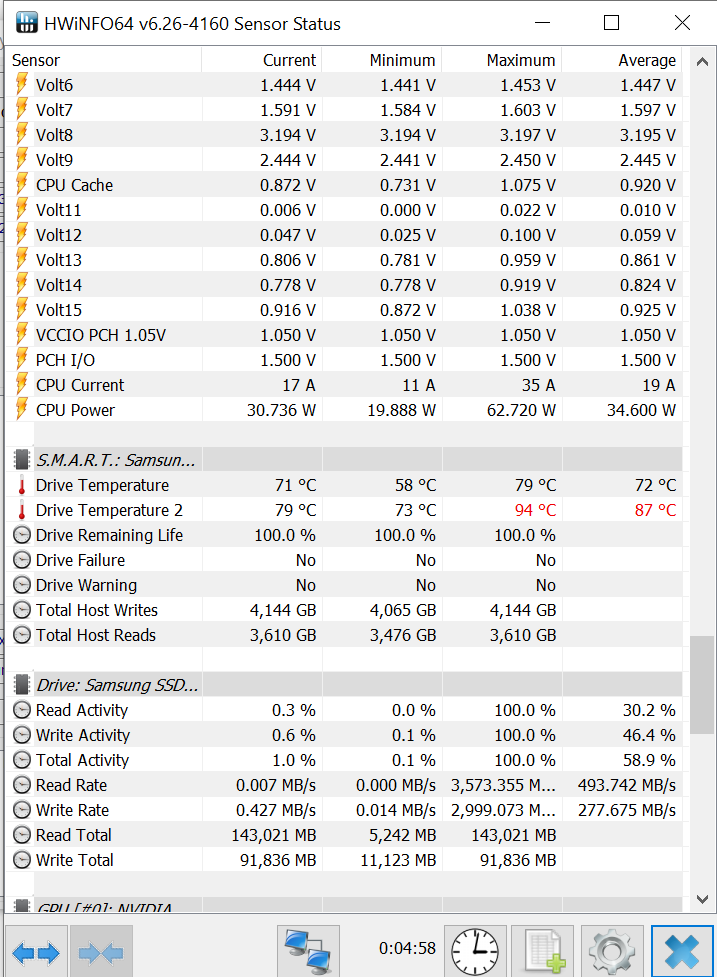The width and height of the screenshot is (717, 977).
Task: Open sensor settings gear icon
Action: click(x=610, y=951)
